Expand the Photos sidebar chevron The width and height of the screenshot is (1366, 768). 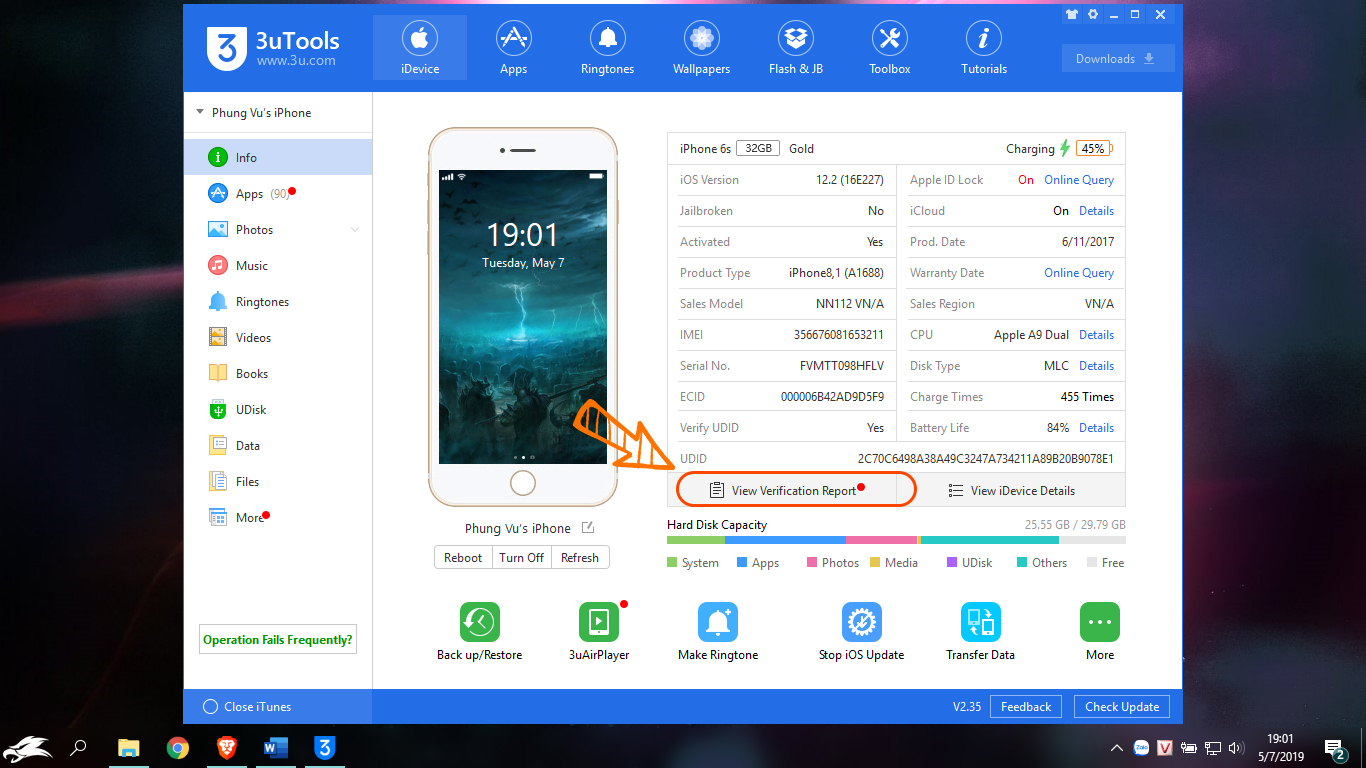click(x=354, y=230)
